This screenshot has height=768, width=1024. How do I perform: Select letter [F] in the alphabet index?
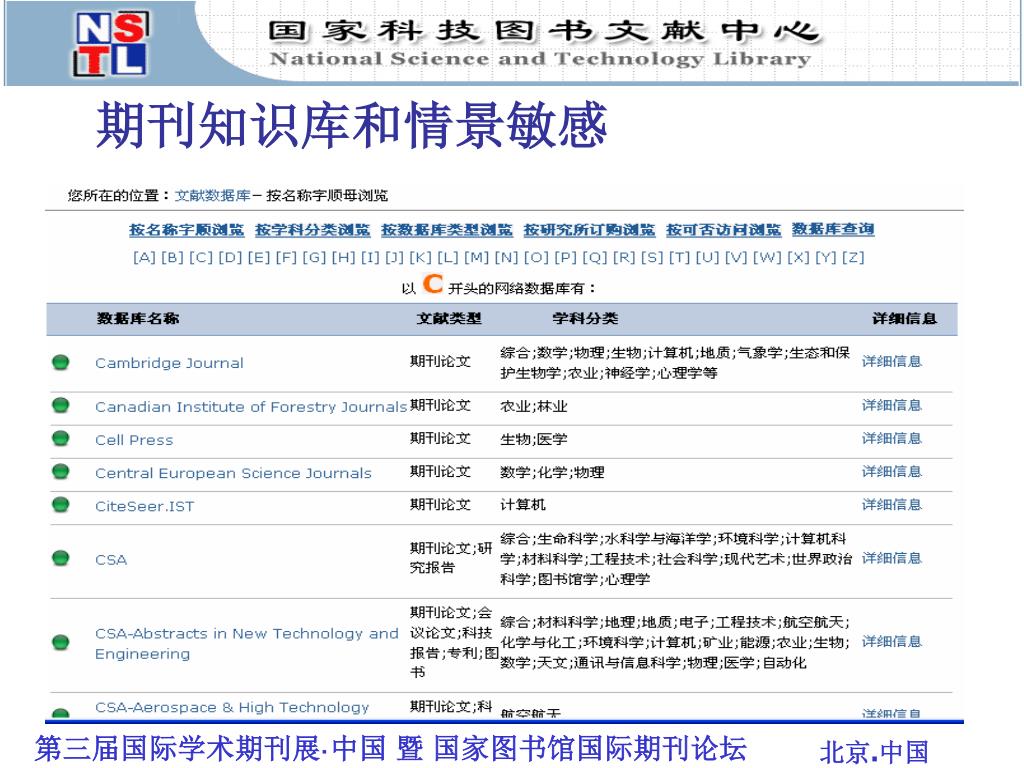[x=286, y=257]
